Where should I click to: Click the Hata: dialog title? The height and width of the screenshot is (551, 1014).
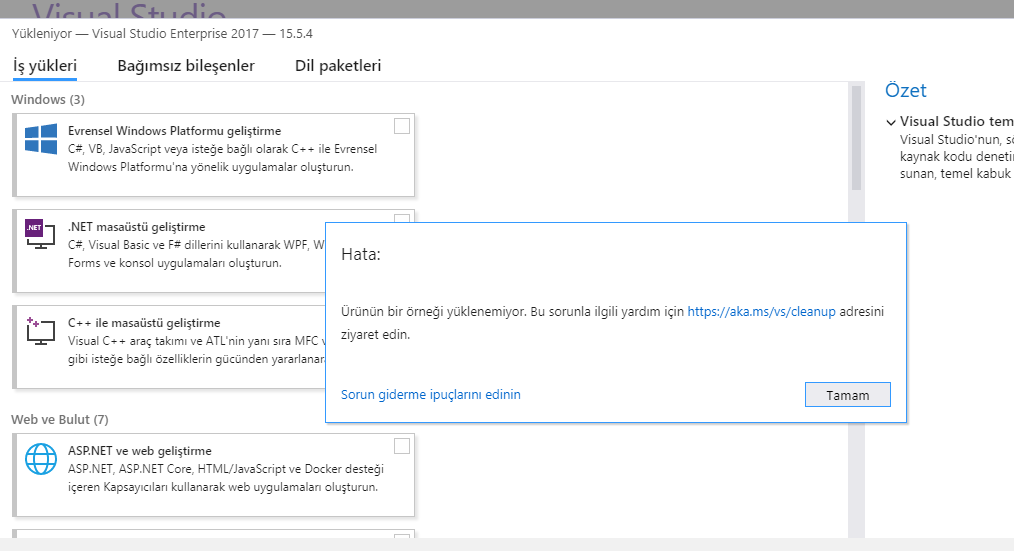[x=361, y=254]
